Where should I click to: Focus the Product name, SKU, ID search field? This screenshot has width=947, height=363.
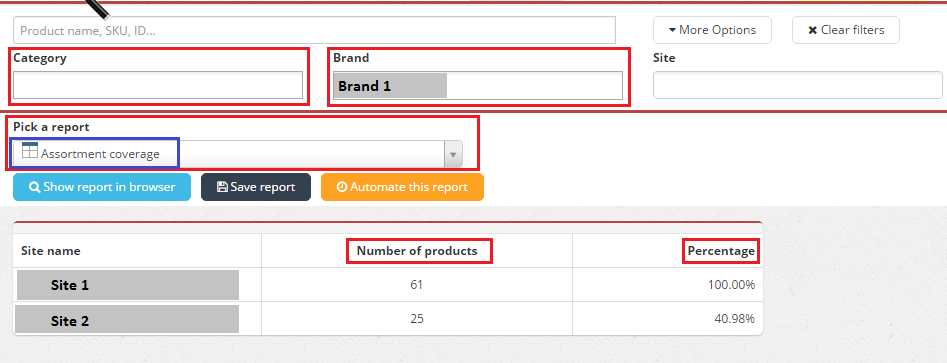click(314, 30)
